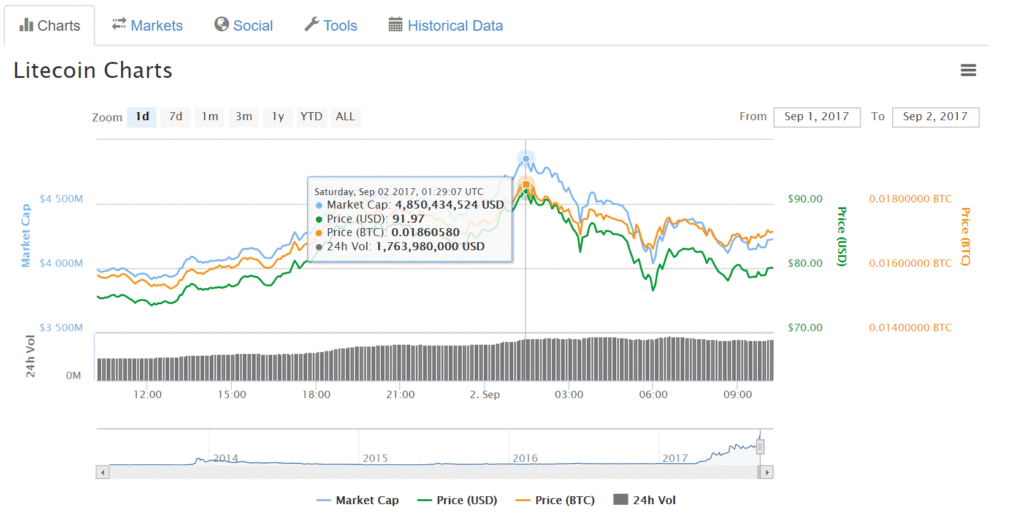Image resolution: width=1024 pixels, height=514 pixels.
Task: Toggle Market Cap series in legend
Action: click(x=357, y=500)
